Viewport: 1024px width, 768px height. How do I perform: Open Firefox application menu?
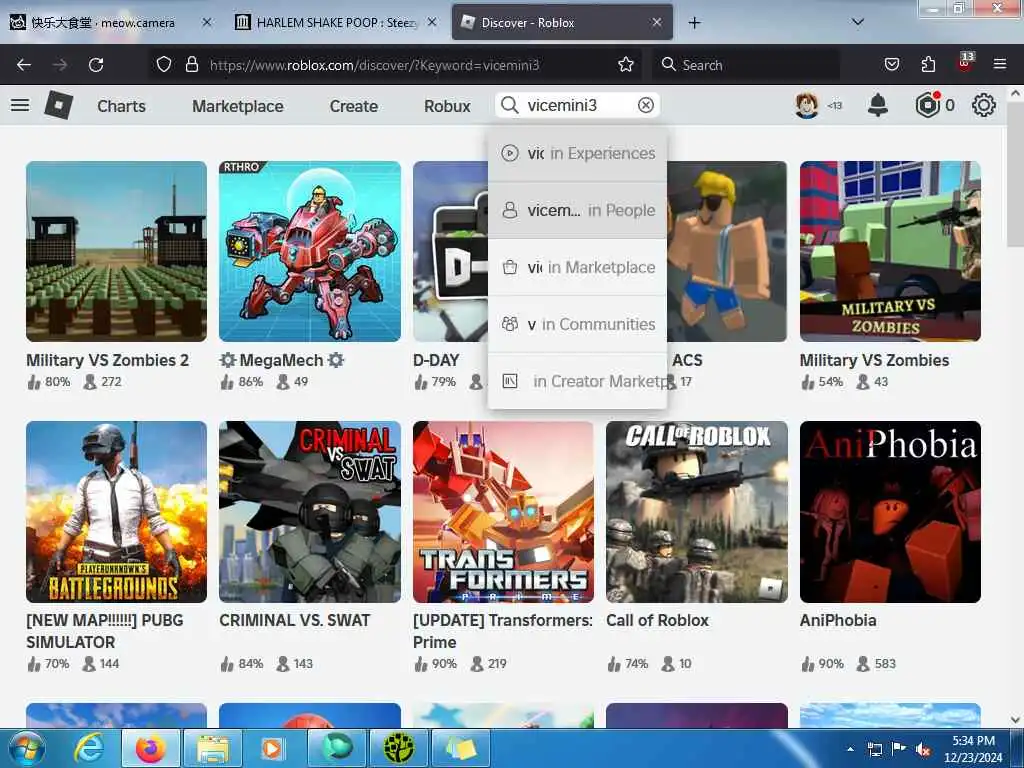click(1000, 64)
